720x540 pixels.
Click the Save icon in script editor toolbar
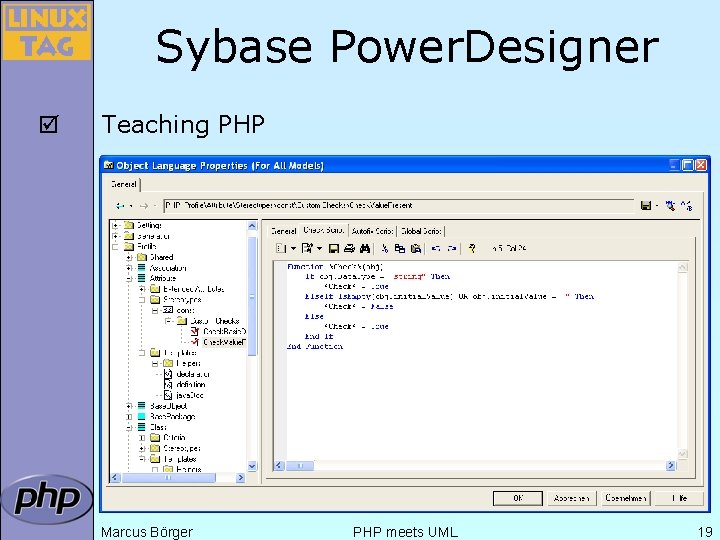tap(334, 248)
